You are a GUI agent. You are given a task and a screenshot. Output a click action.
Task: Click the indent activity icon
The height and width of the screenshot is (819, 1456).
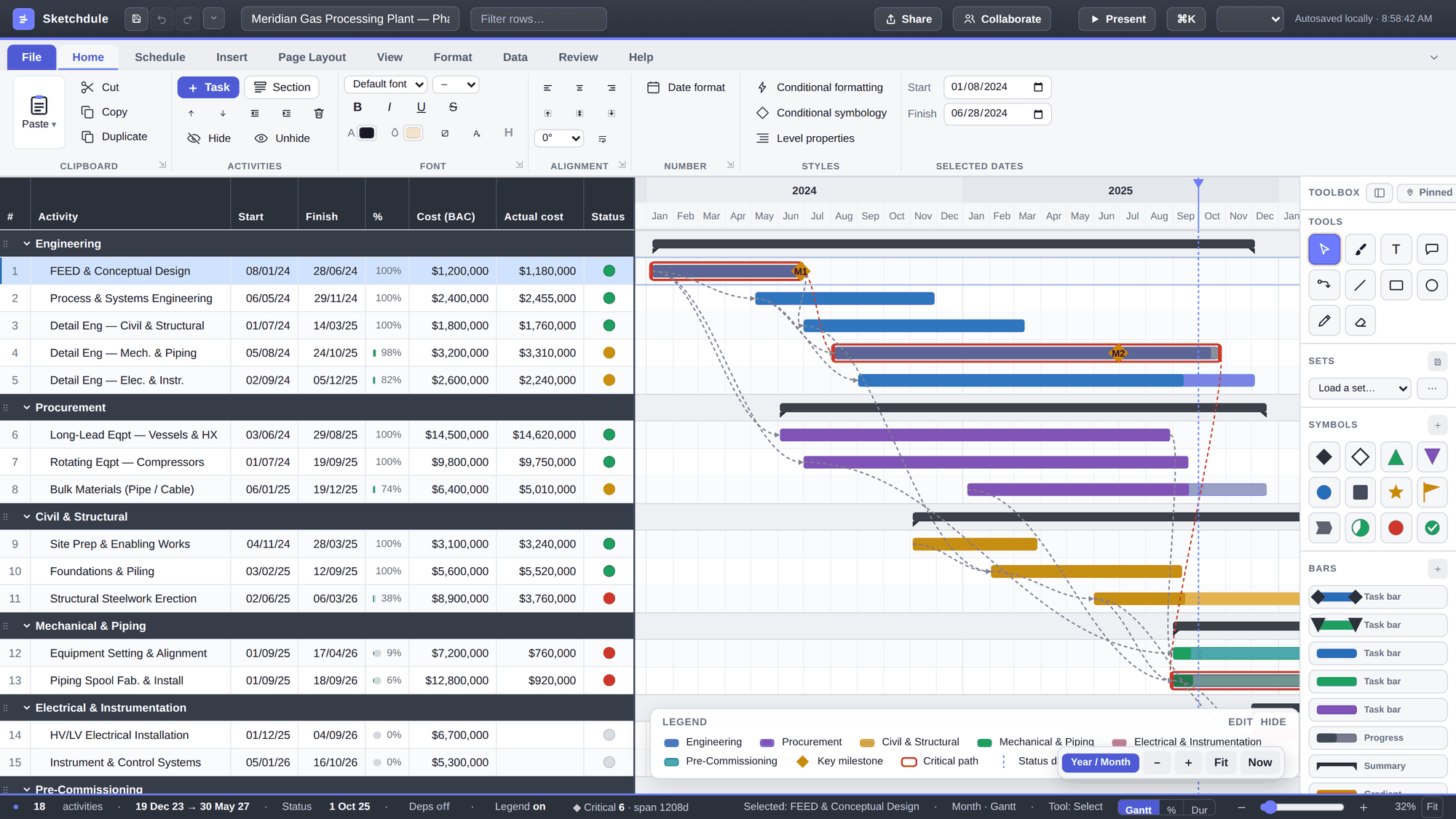click(x=287, y=114)
